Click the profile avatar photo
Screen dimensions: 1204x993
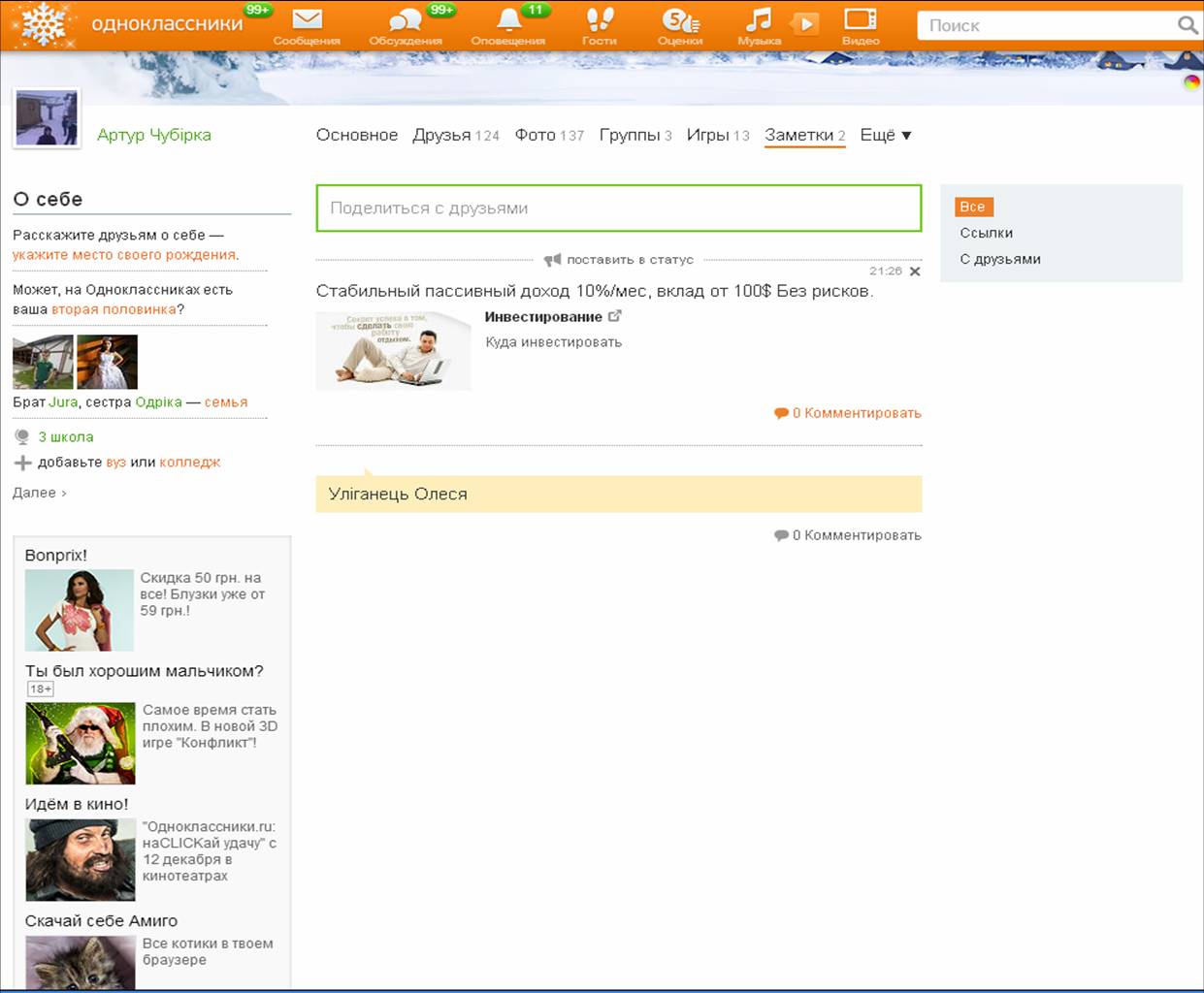click(47, 119)
